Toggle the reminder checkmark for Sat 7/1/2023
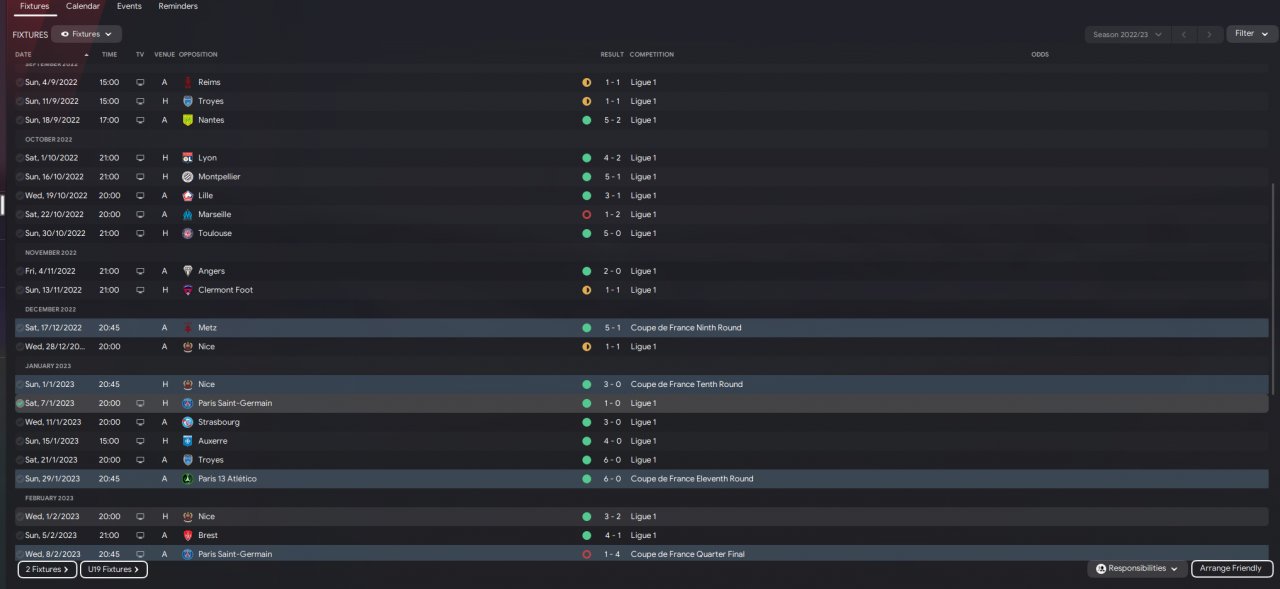Viewport: 1280px width, 589px height. coord(20,403)
